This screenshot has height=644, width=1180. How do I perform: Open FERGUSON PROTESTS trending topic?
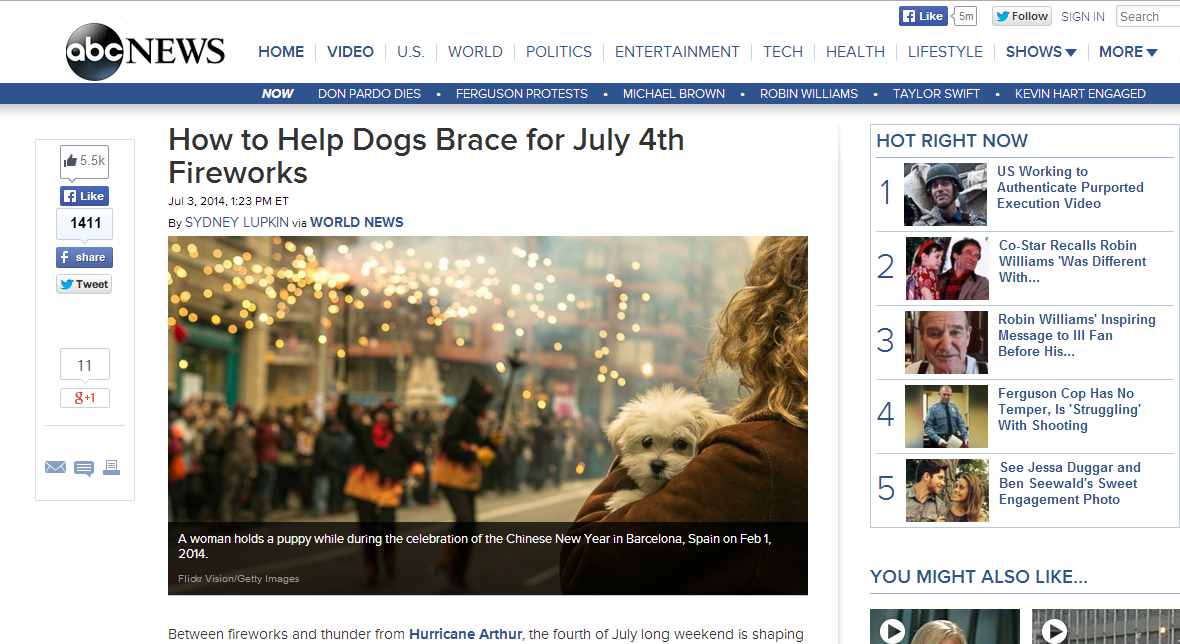pos(522,94)
